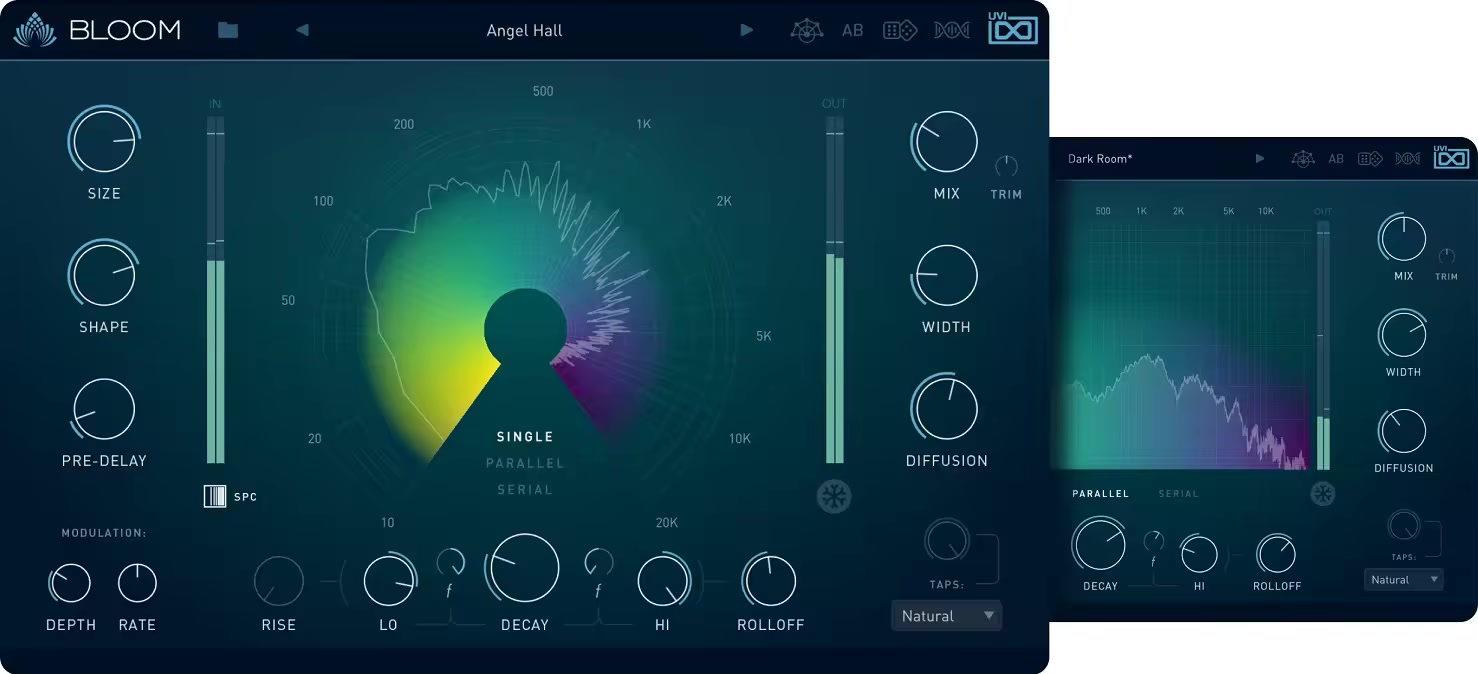Go to next preset after Angel Hall
1478x674 pixels.
[746, 30]
